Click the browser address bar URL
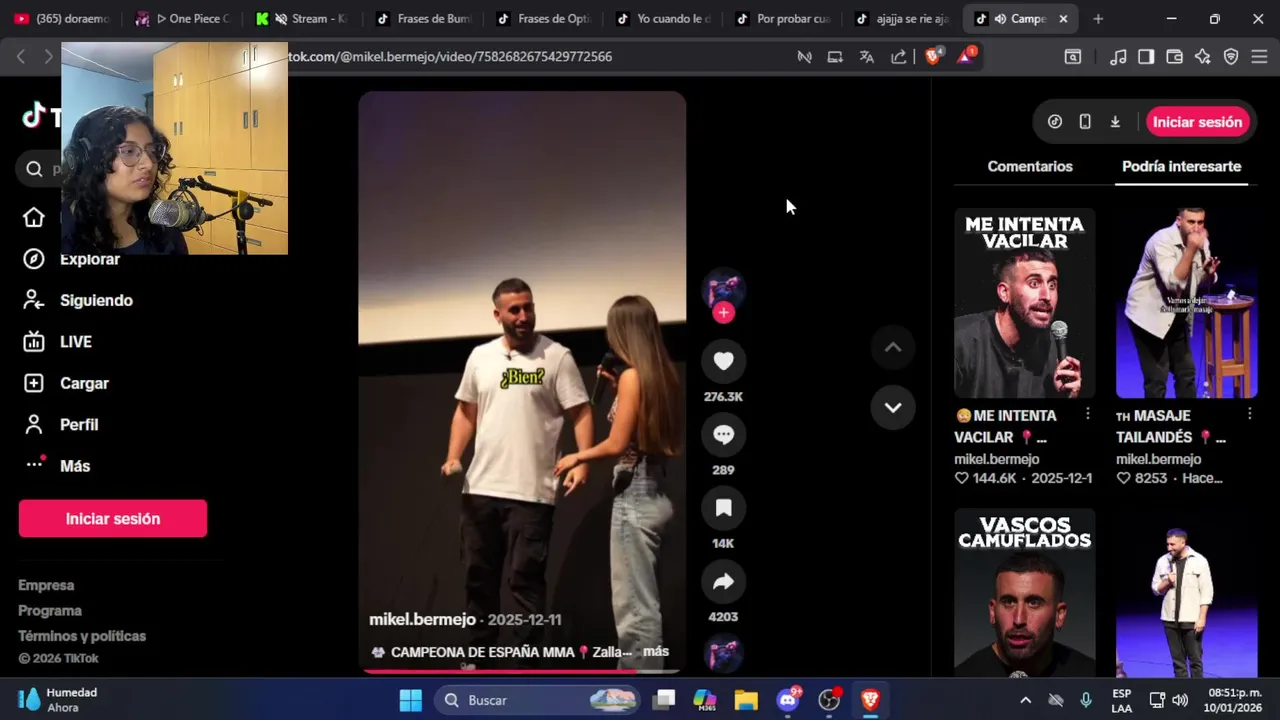The height and width of the screenshot is (720, 1280). coord(450,57)
